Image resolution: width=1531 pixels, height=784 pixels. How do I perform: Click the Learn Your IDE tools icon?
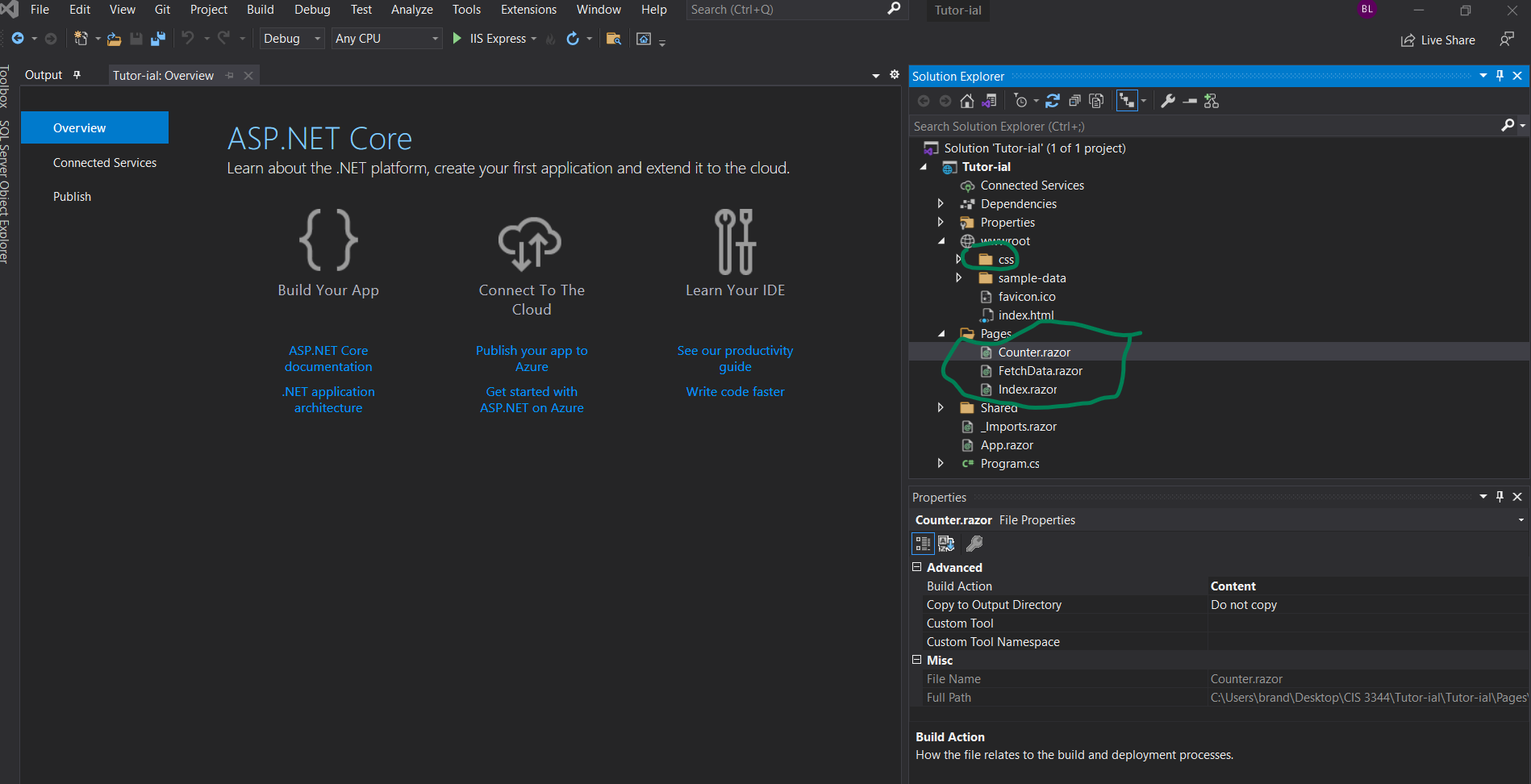(735, 241)
